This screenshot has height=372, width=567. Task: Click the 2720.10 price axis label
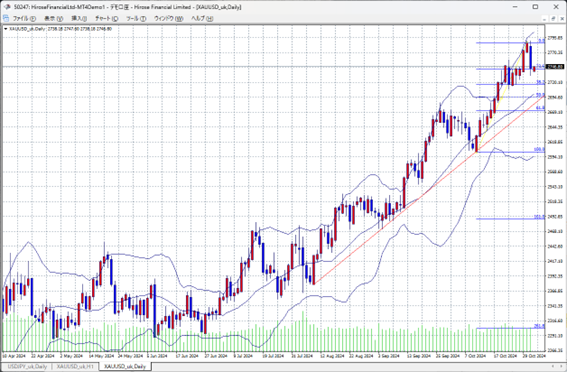pos(555,82)
